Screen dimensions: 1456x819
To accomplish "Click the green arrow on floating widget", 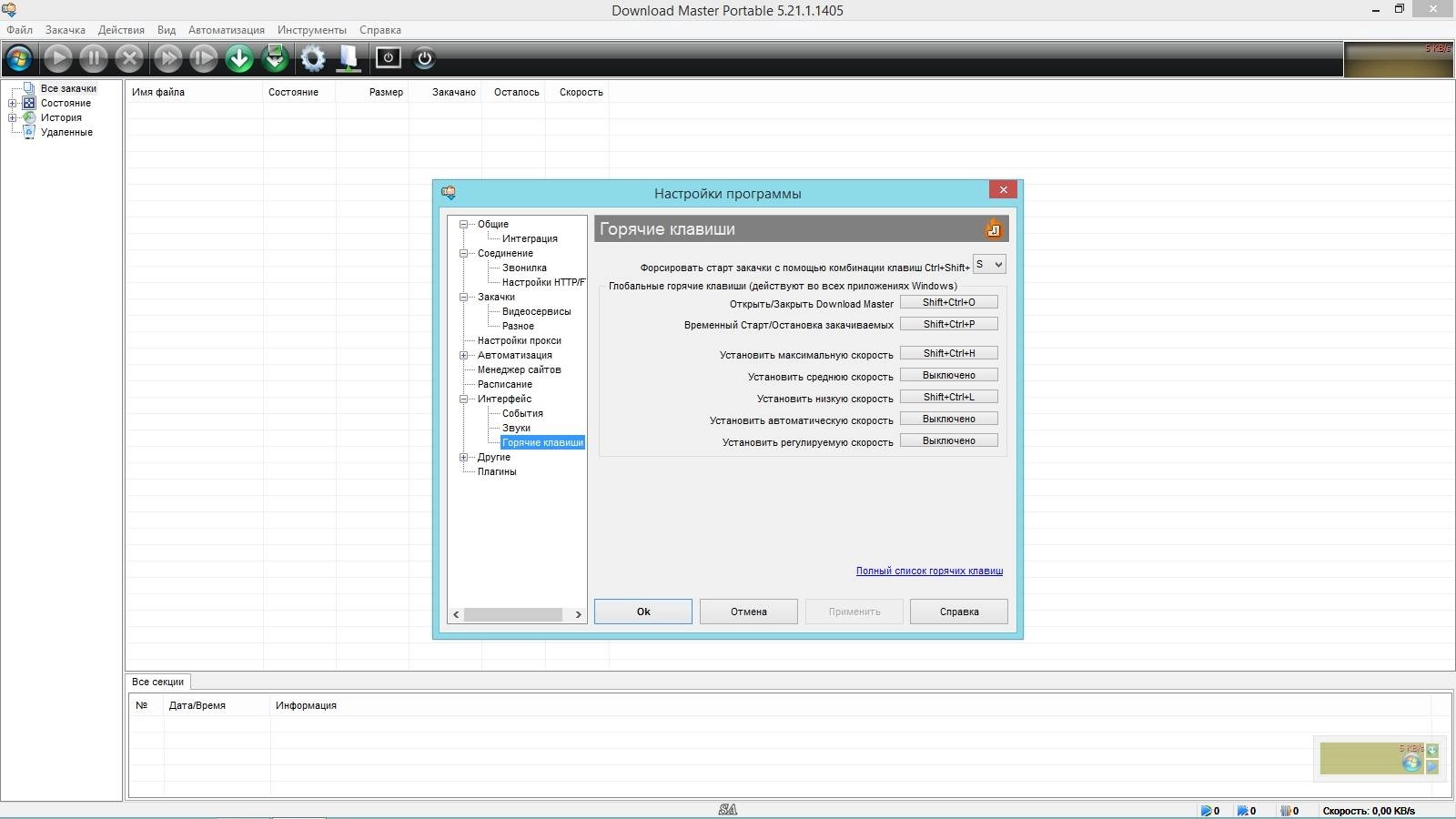I will point(1432,751).
